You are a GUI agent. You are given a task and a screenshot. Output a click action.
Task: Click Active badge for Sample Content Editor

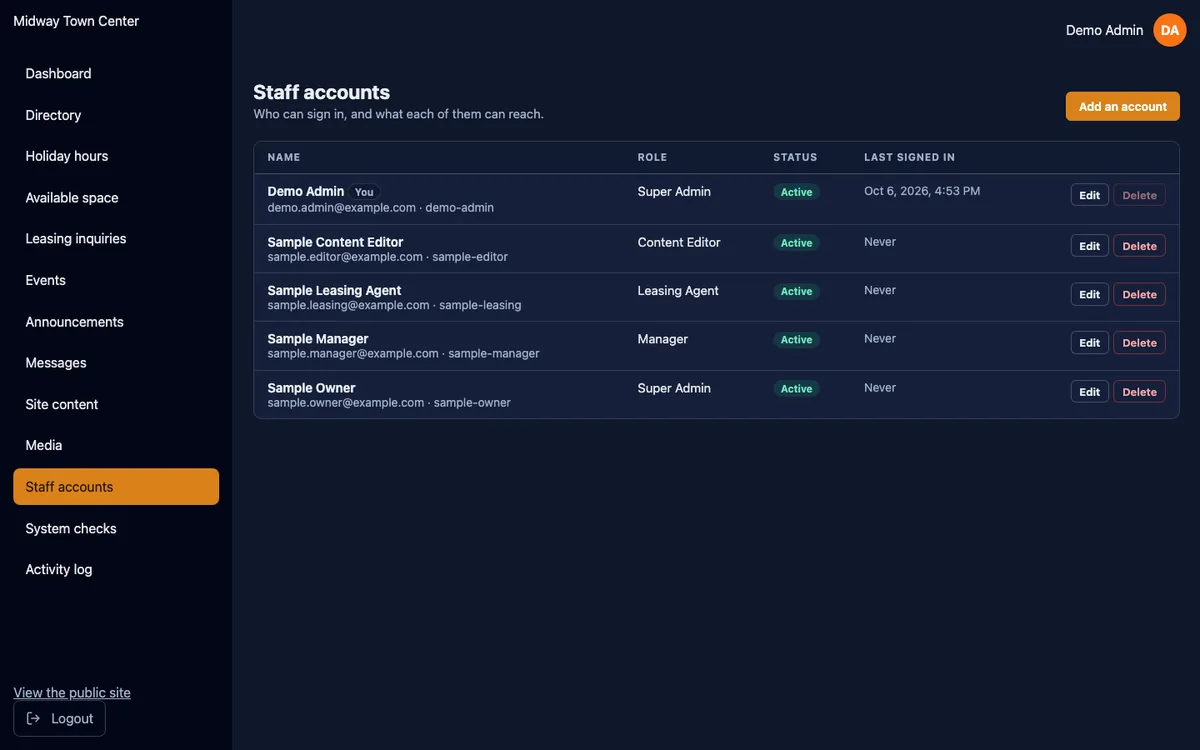click(x=796, y=243)
